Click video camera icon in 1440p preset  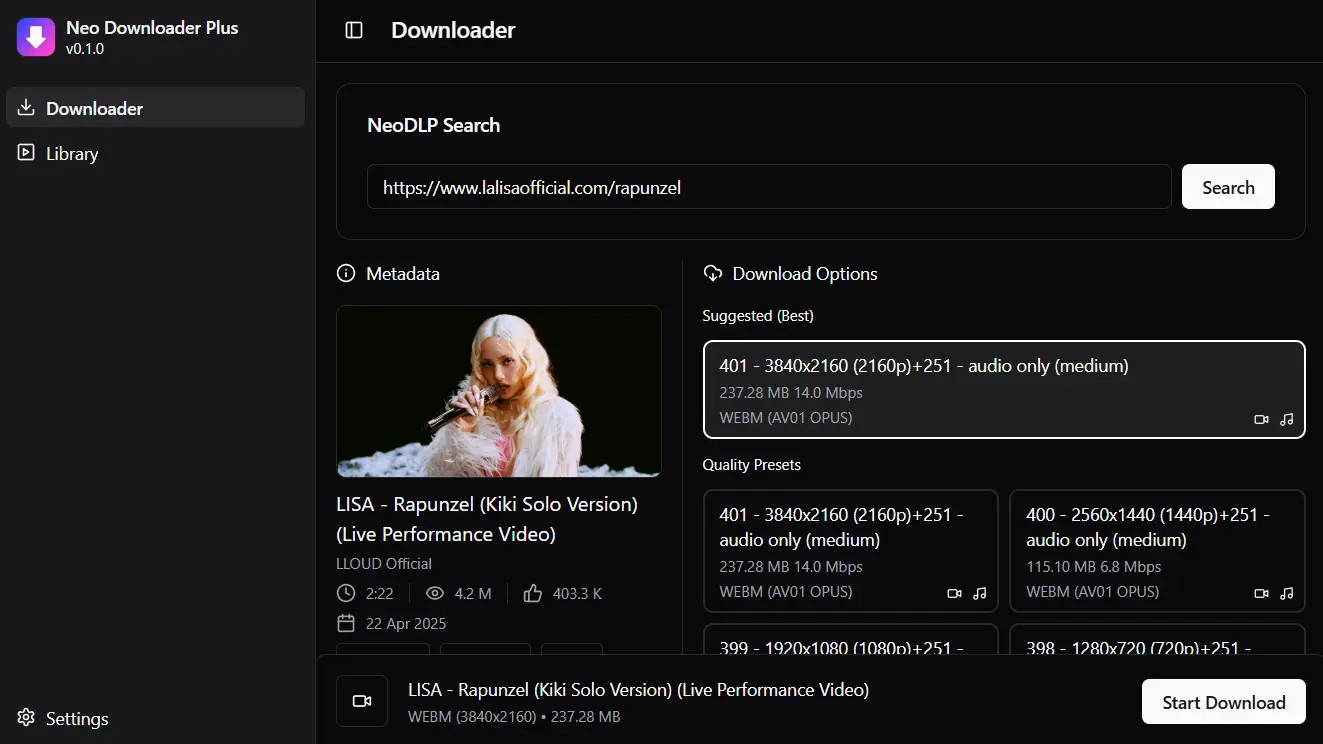click(x=1261, y=593)
